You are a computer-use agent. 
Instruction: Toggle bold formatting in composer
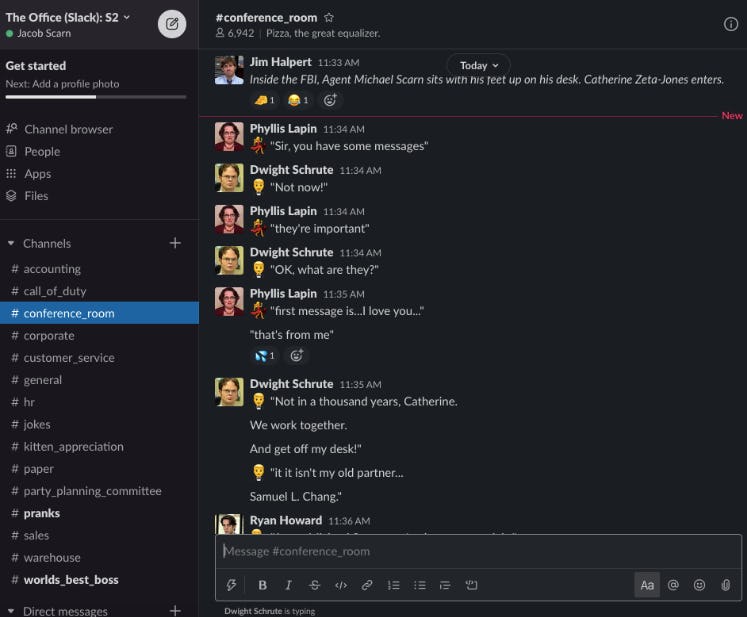(263, 585)
